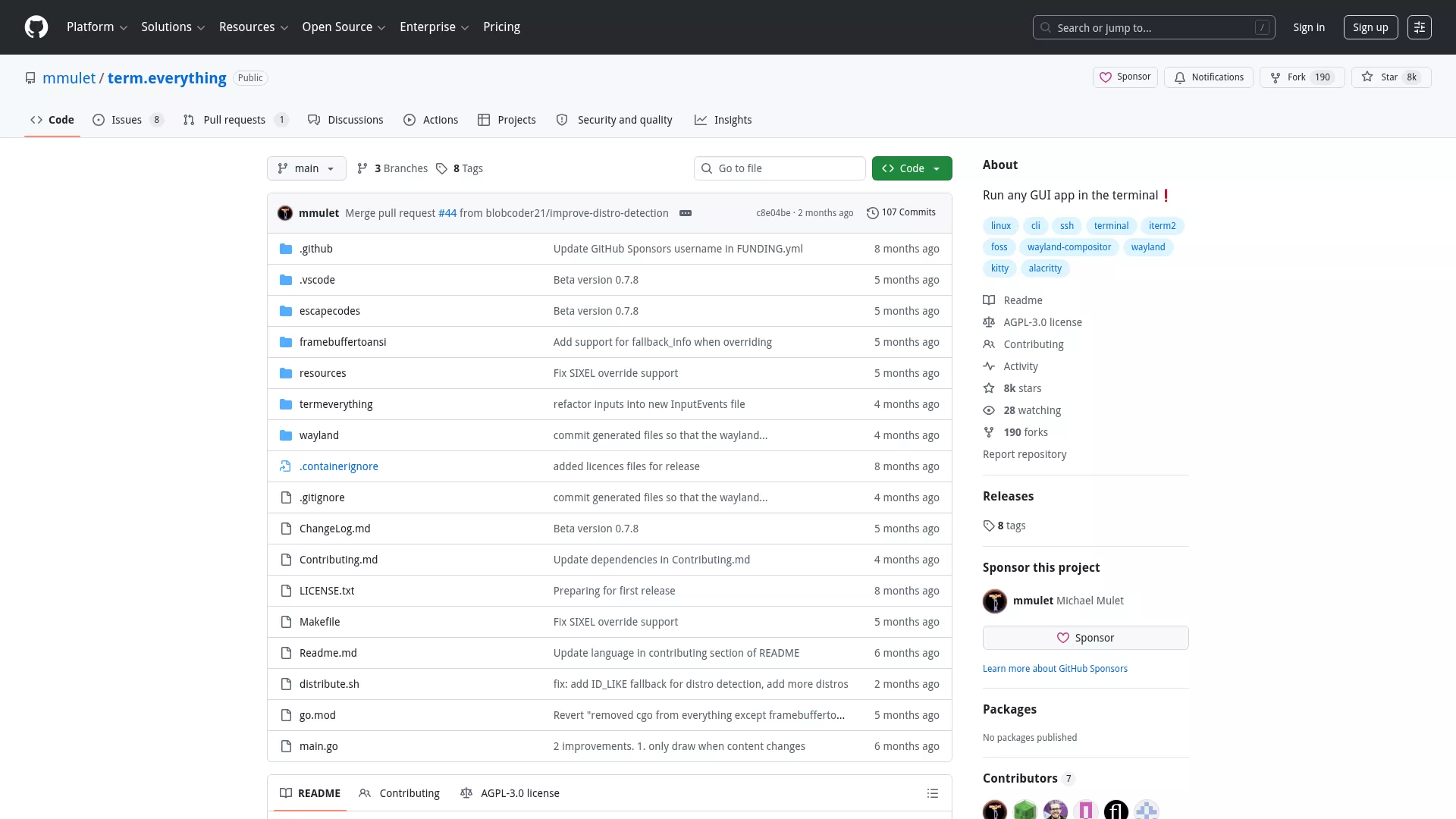Click the repository icon before mmulet
The height and width of the screenshot is (819, 1456).
(30, 78)
